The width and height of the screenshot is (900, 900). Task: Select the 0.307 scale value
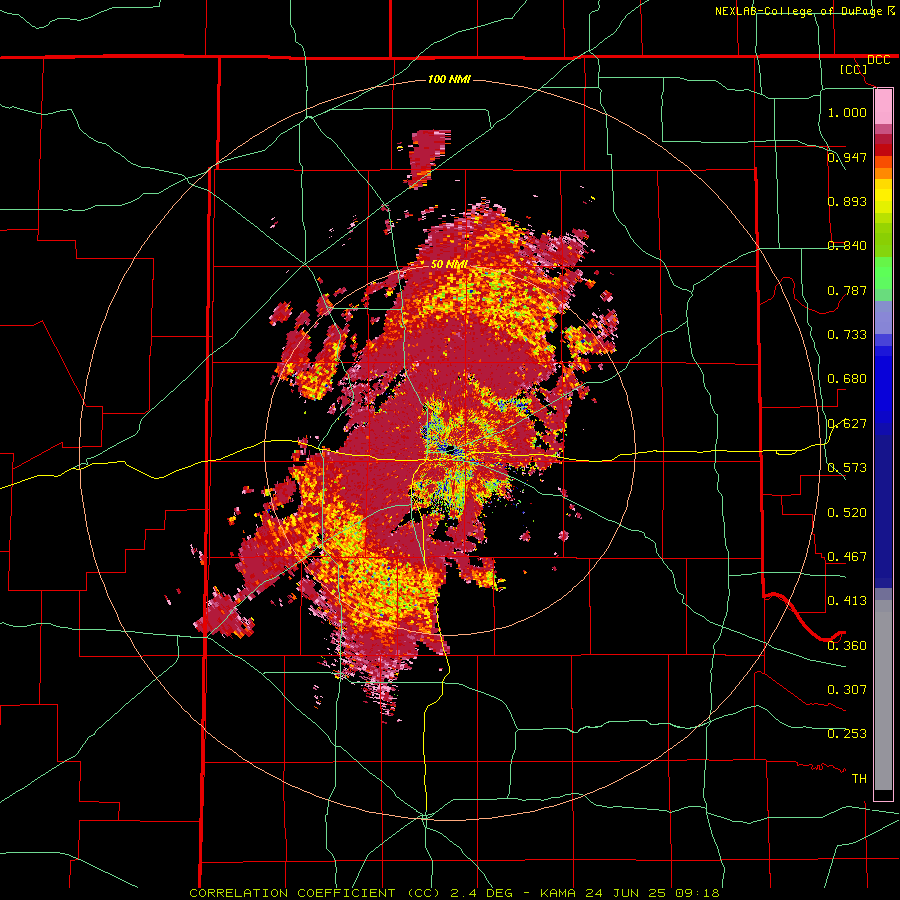pyautogui.click(x=847, y=689)
